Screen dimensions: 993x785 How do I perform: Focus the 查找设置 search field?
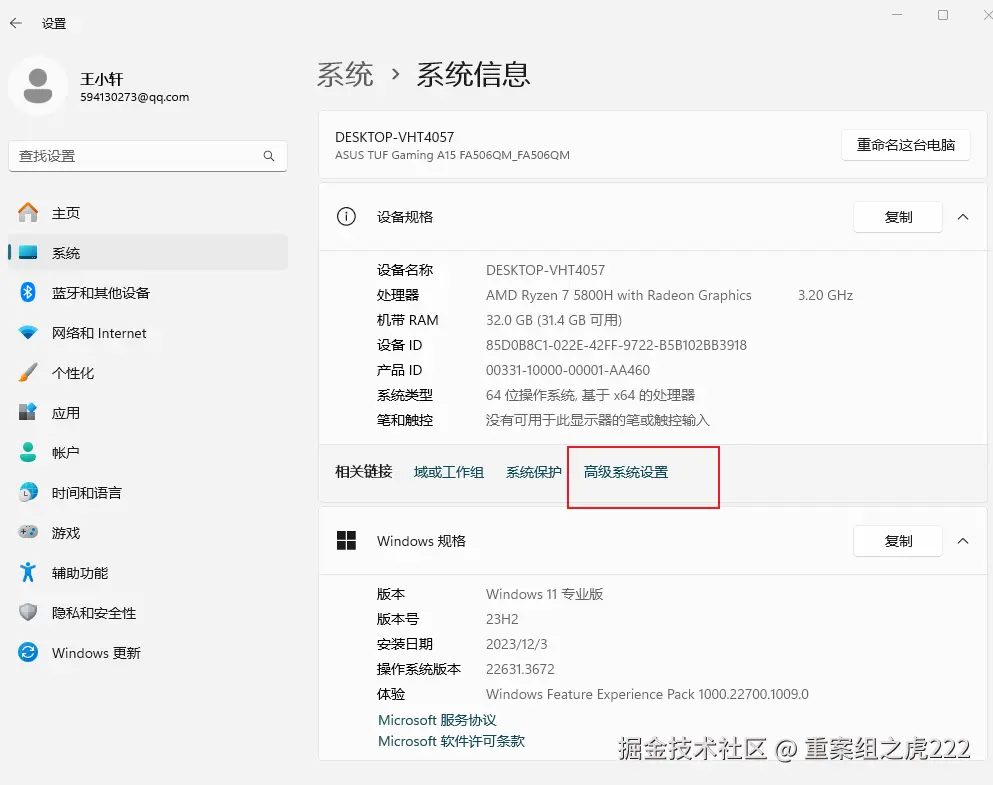point(148,156)
